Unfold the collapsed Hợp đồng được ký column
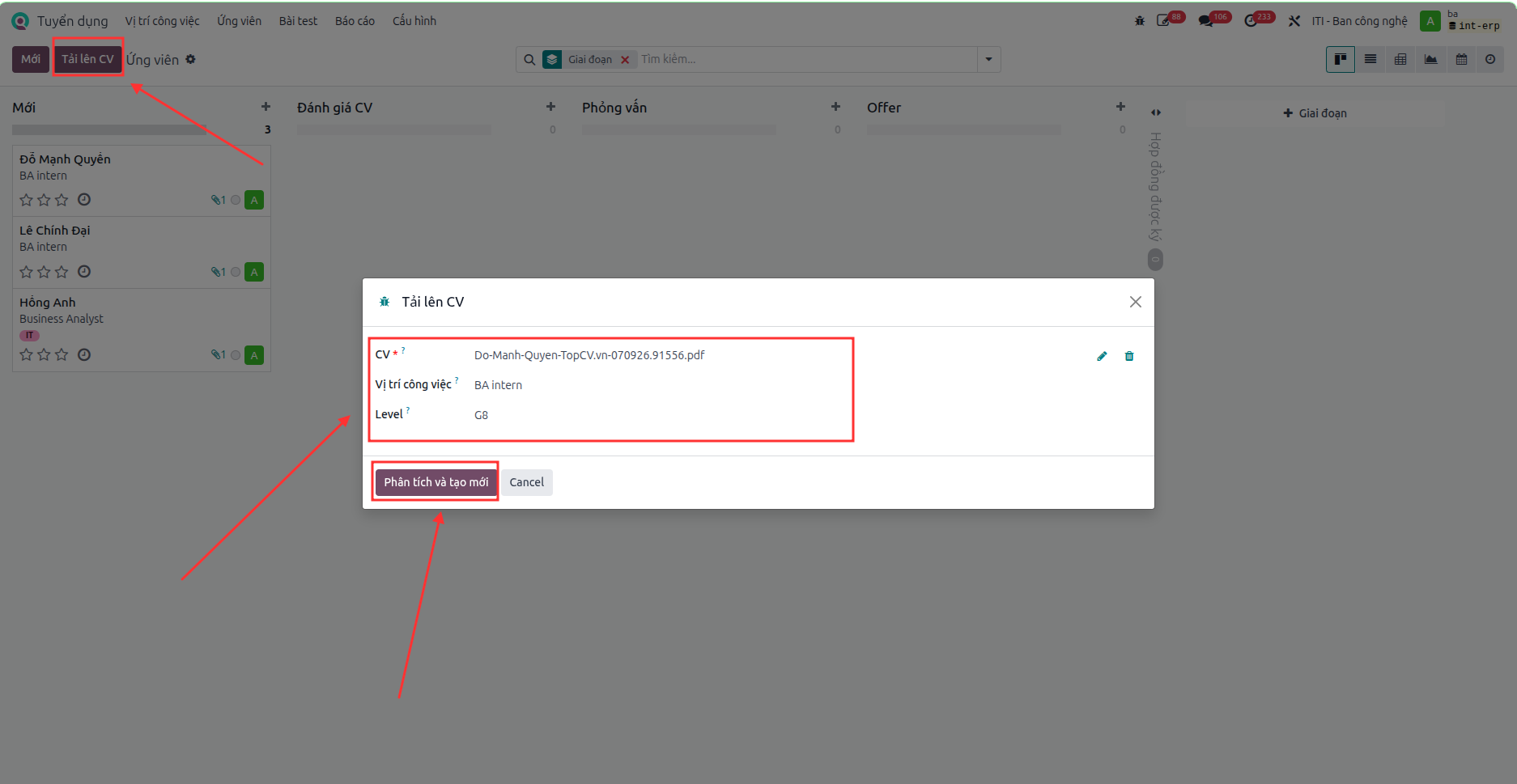Viewport: 1517px width, 784px height. click(1156, 112)
